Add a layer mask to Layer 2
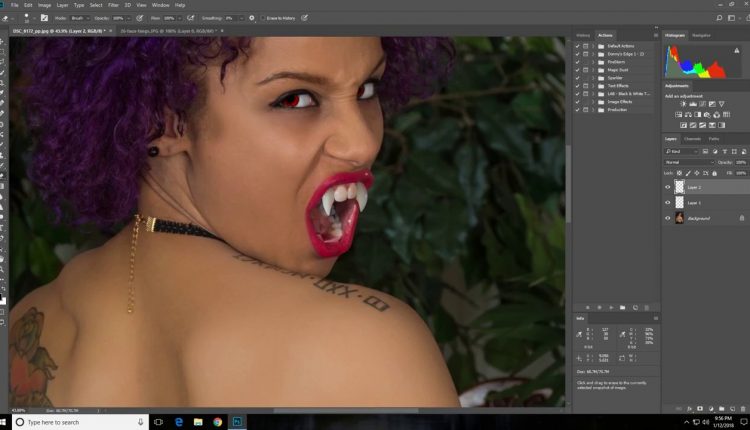Image resolution: width=750 pixels, height=430 pixels. tap(700, 409)
